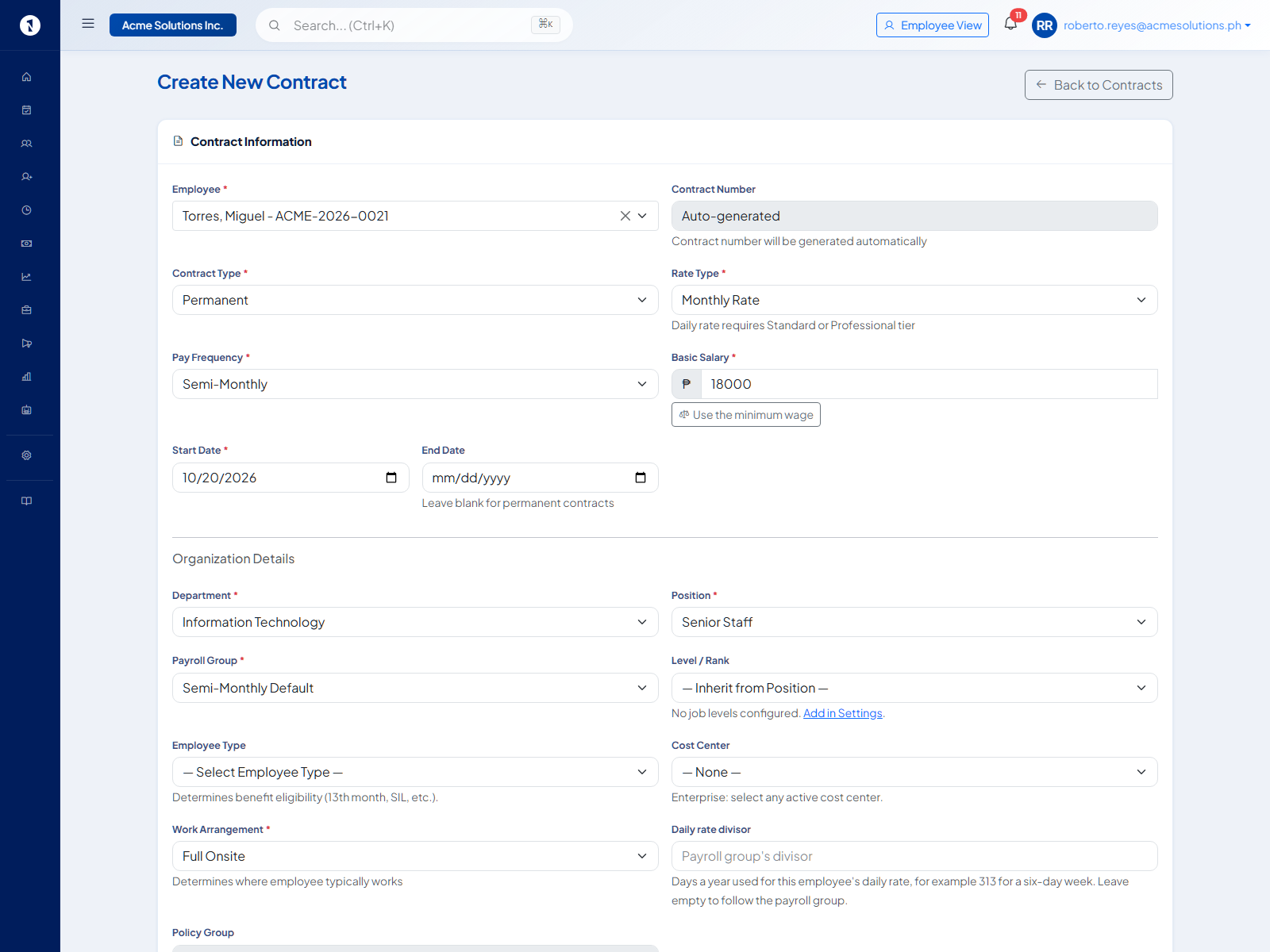
Task: Click the Daily rate divisor input field
Action: point(914,856)
